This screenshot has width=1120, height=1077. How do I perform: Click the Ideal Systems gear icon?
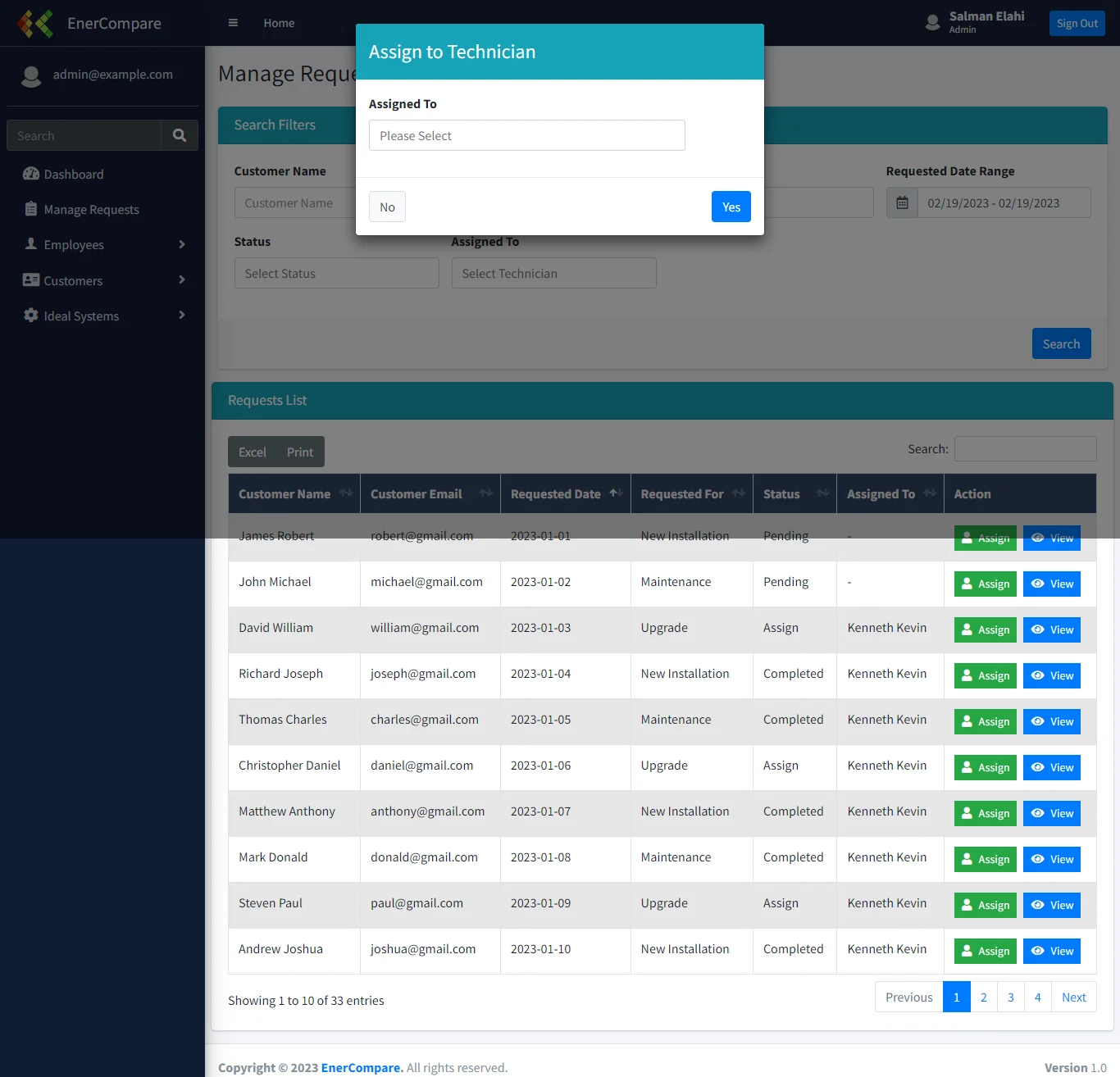point(31,316)
